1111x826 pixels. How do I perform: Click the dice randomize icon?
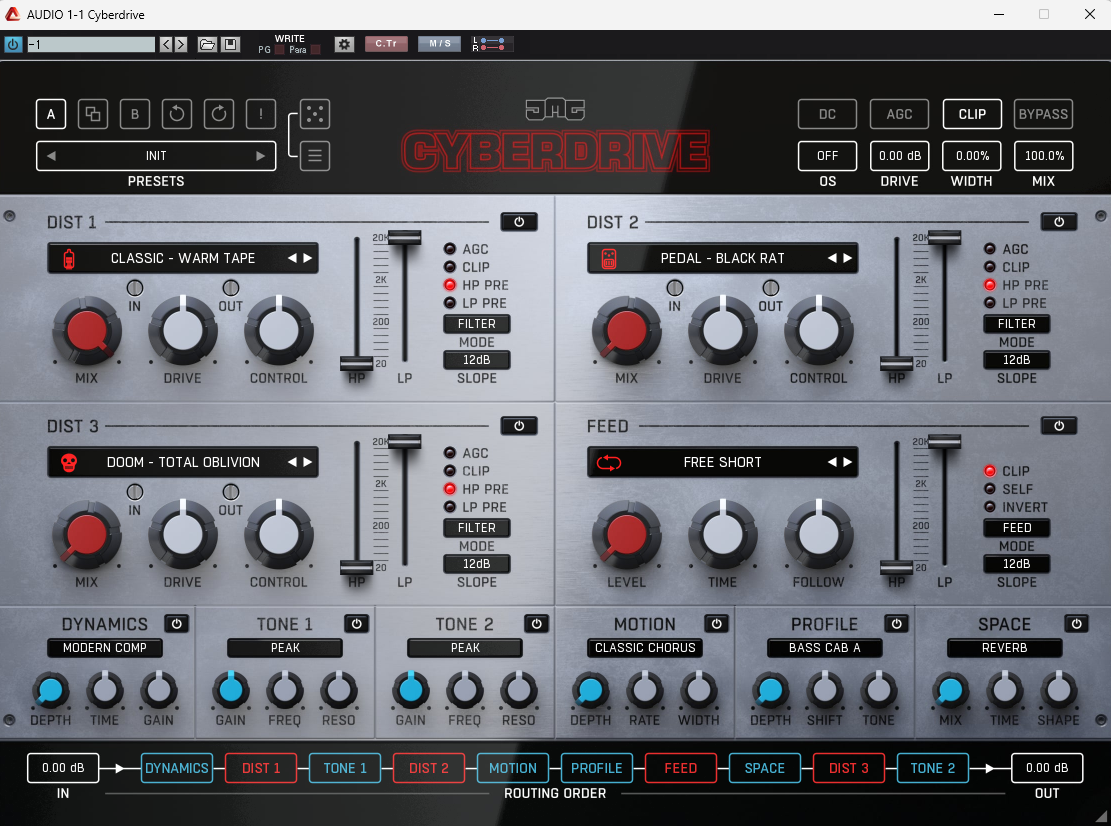click(x=315, y=114)
